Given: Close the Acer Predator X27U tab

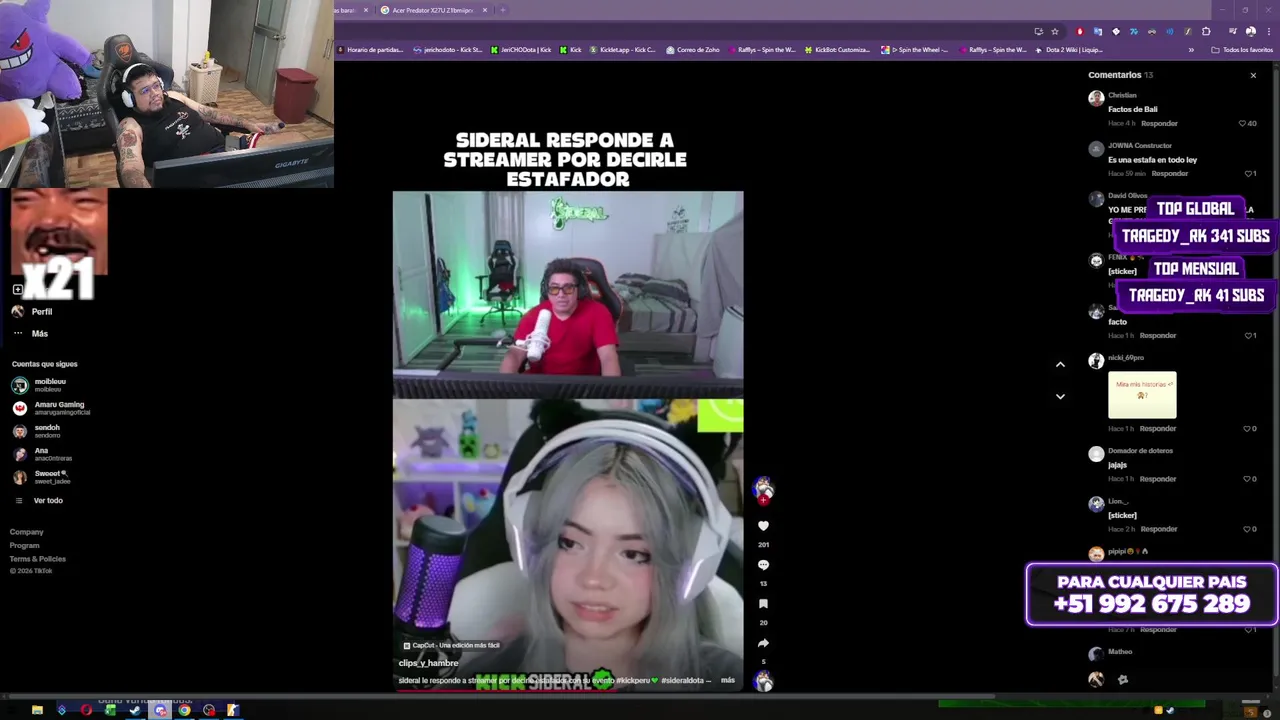Looking at the screenshot, I should (485, 10).
